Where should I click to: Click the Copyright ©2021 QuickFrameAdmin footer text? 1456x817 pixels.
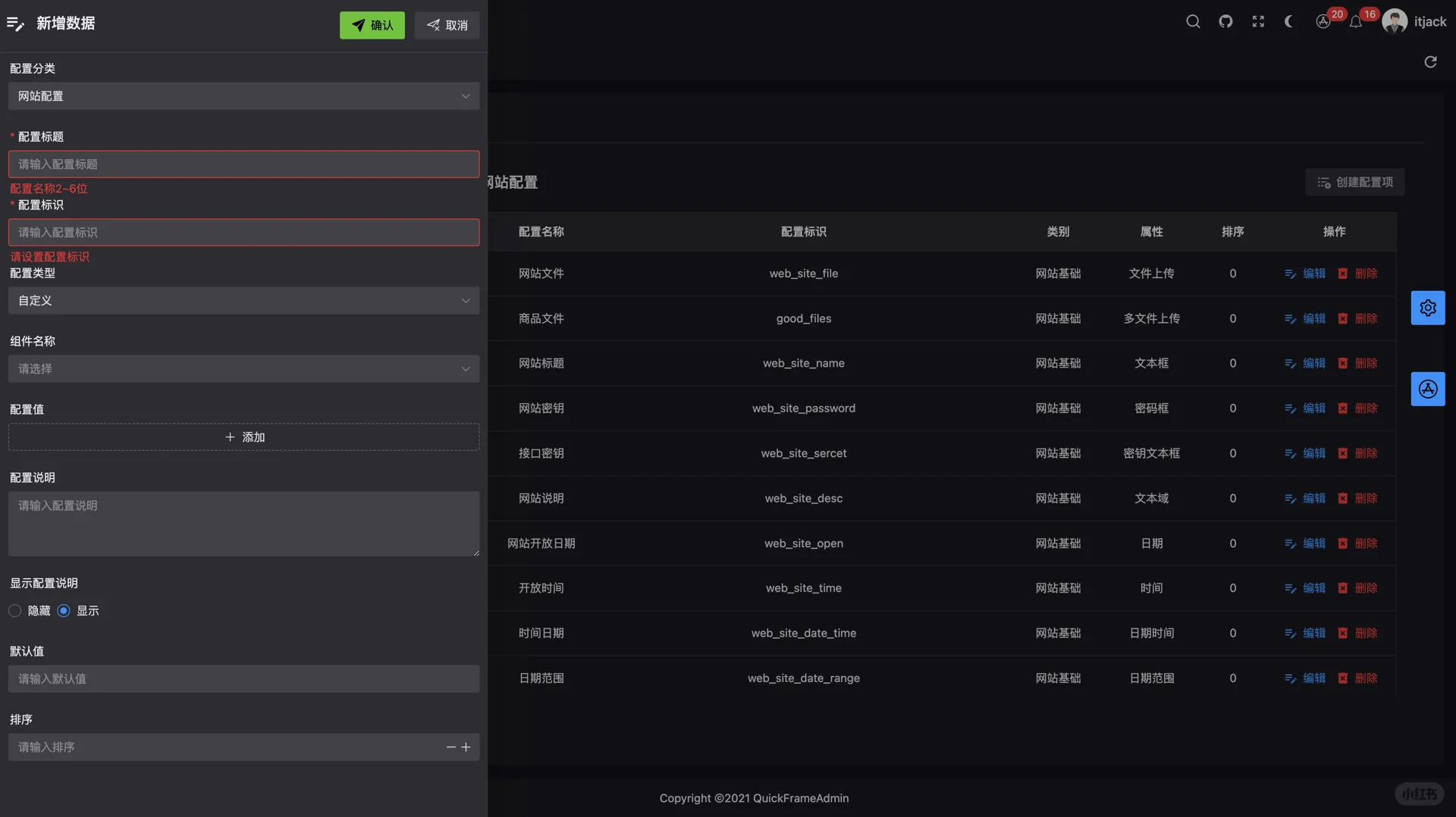click(x=754, y=798)
